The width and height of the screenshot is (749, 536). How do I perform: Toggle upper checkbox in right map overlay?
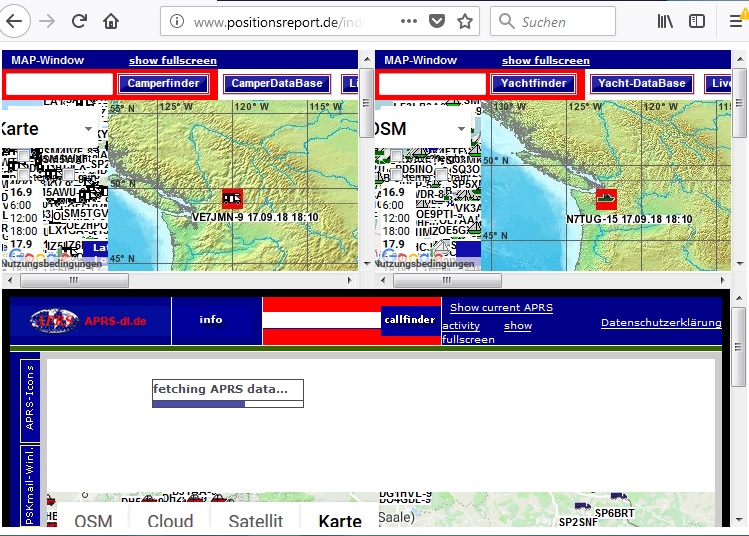396,156
